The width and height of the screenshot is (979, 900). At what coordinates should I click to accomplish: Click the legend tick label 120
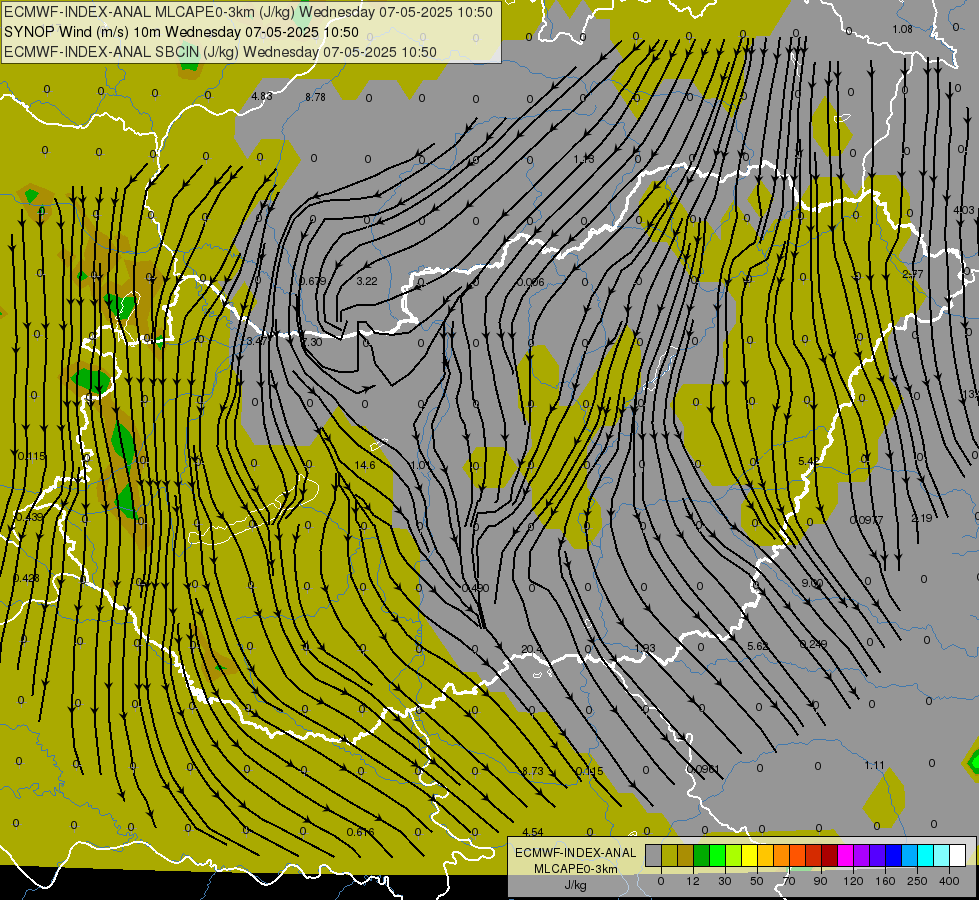click(x=853, y=881)
